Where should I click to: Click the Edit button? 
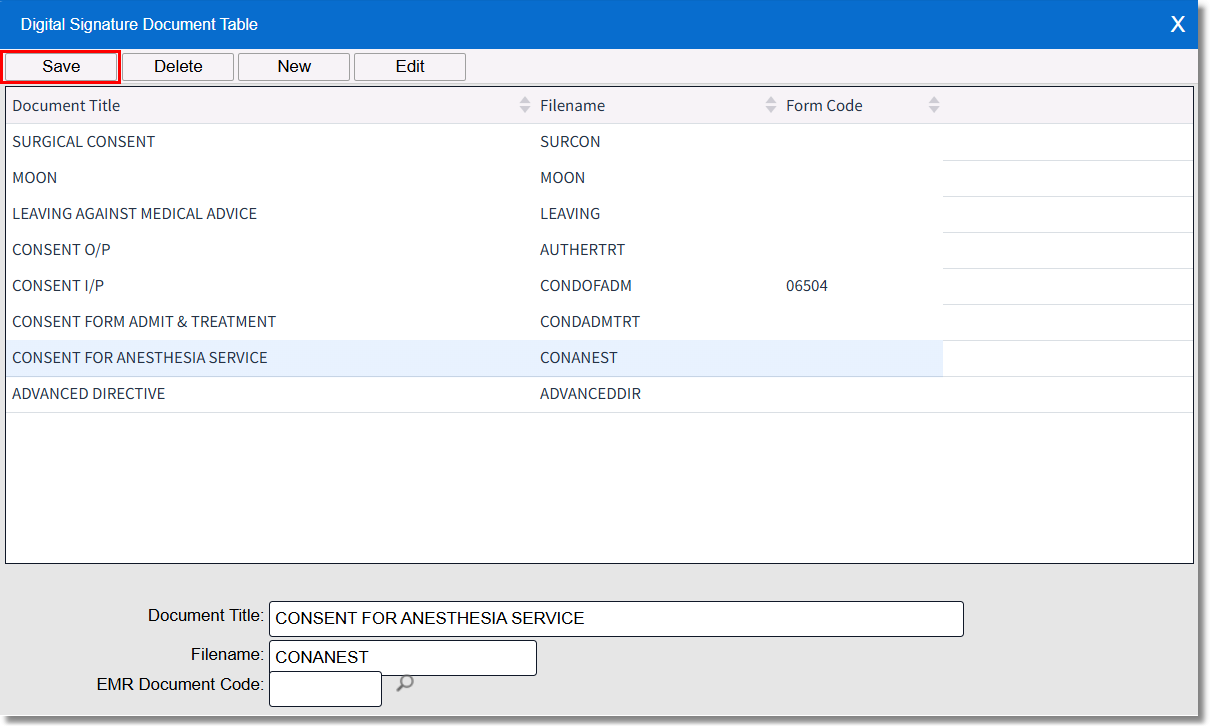[x=410, y=67]
